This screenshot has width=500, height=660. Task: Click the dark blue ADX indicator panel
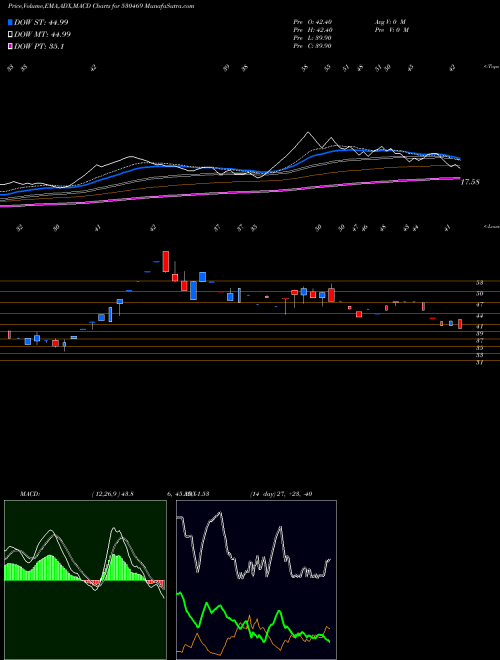click(256, 580)
